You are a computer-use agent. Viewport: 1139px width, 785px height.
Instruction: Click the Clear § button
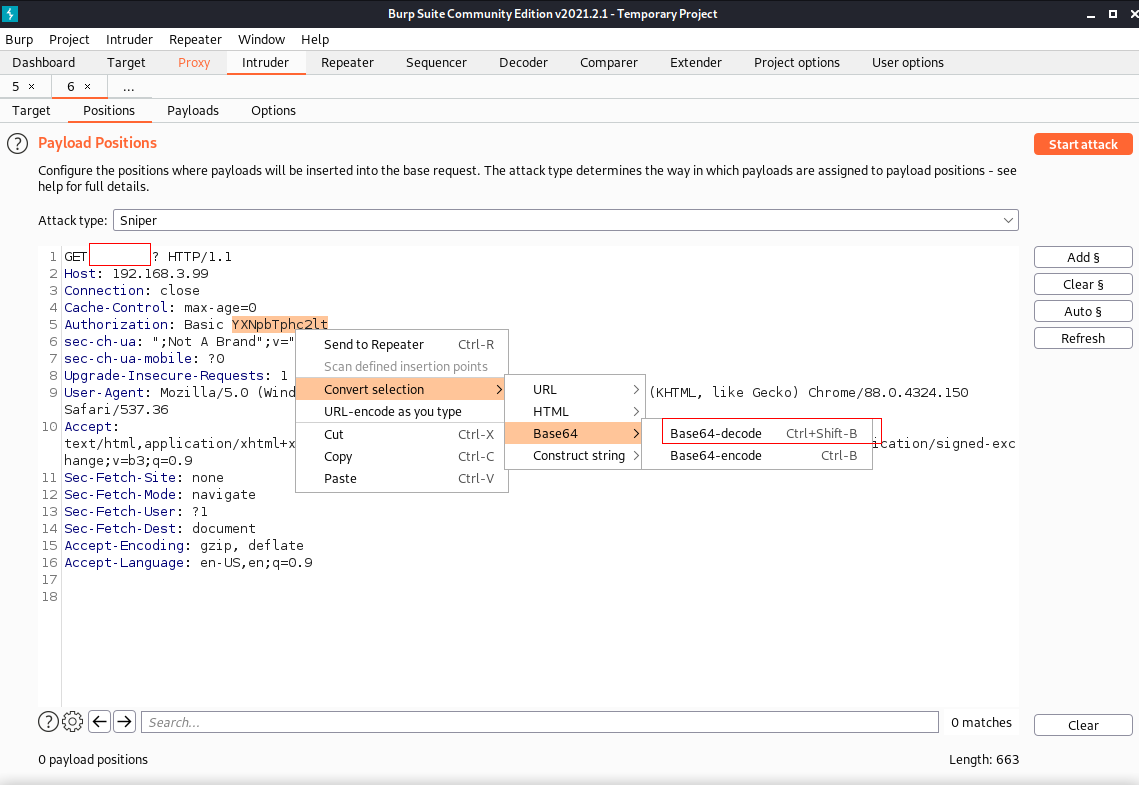click(x=1083, y=284)
